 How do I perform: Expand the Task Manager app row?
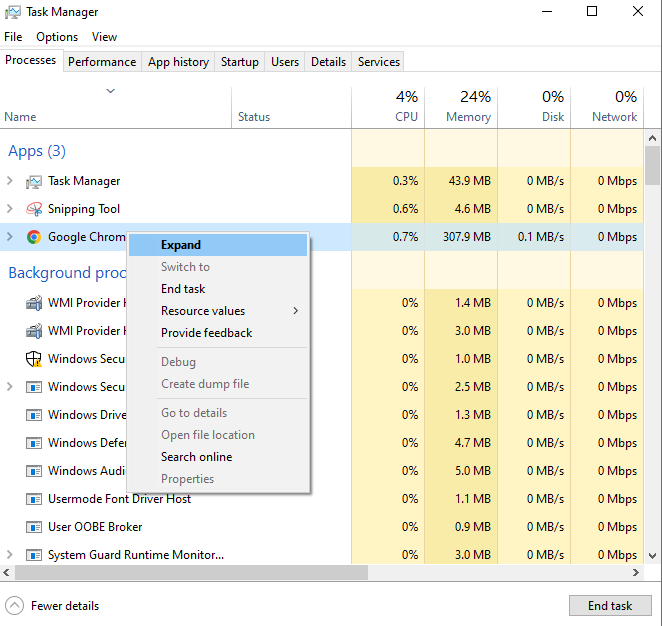pos(10,181)
